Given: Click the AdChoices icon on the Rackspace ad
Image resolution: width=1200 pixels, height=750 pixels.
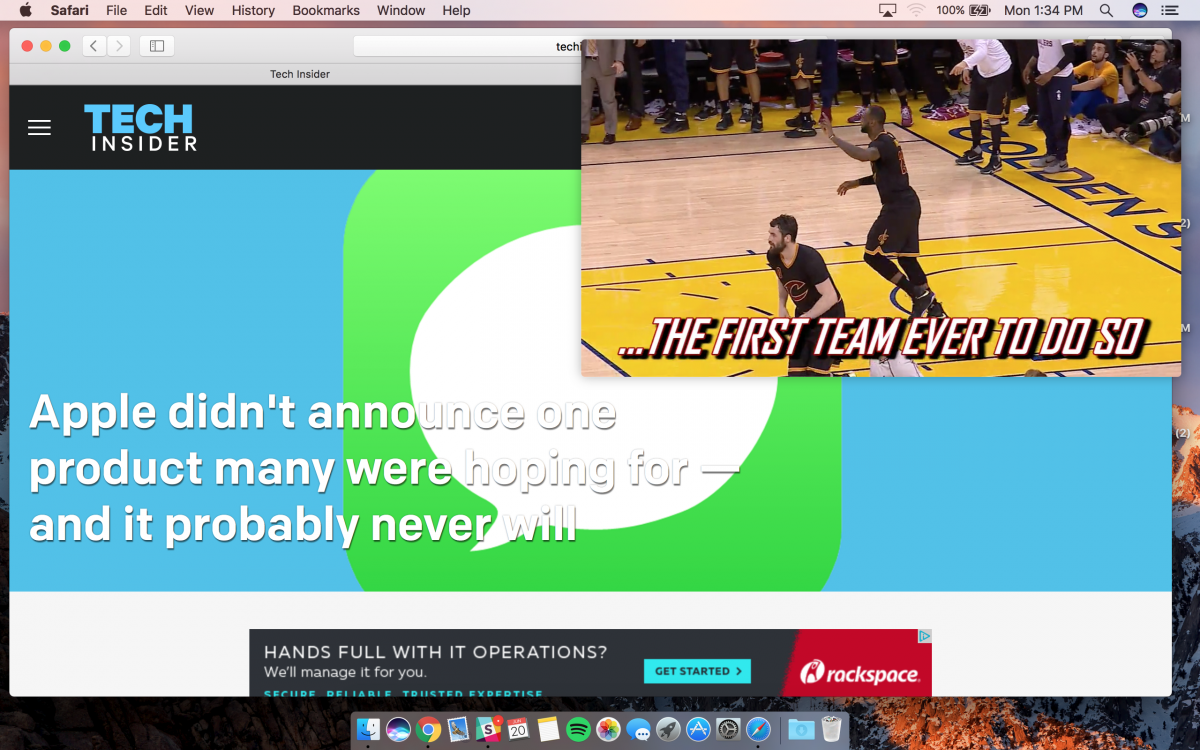Looking at the screenshot, I should [925, 636].
